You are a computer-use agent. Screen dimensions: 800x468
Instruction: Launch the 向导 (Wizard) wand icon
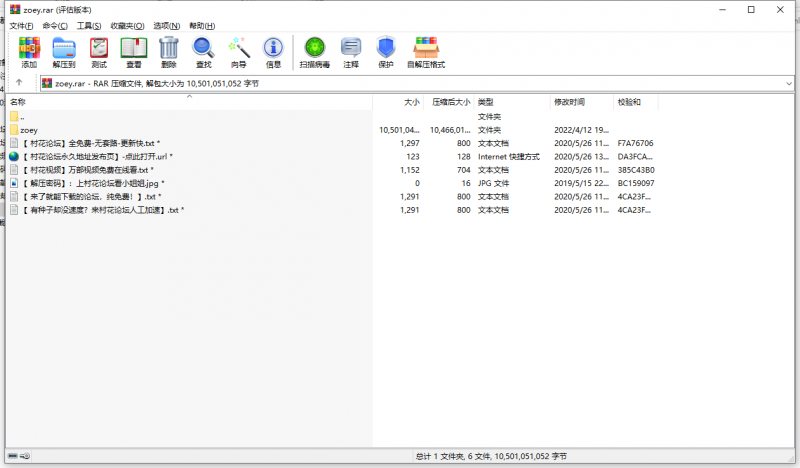[x=238, y=51]
